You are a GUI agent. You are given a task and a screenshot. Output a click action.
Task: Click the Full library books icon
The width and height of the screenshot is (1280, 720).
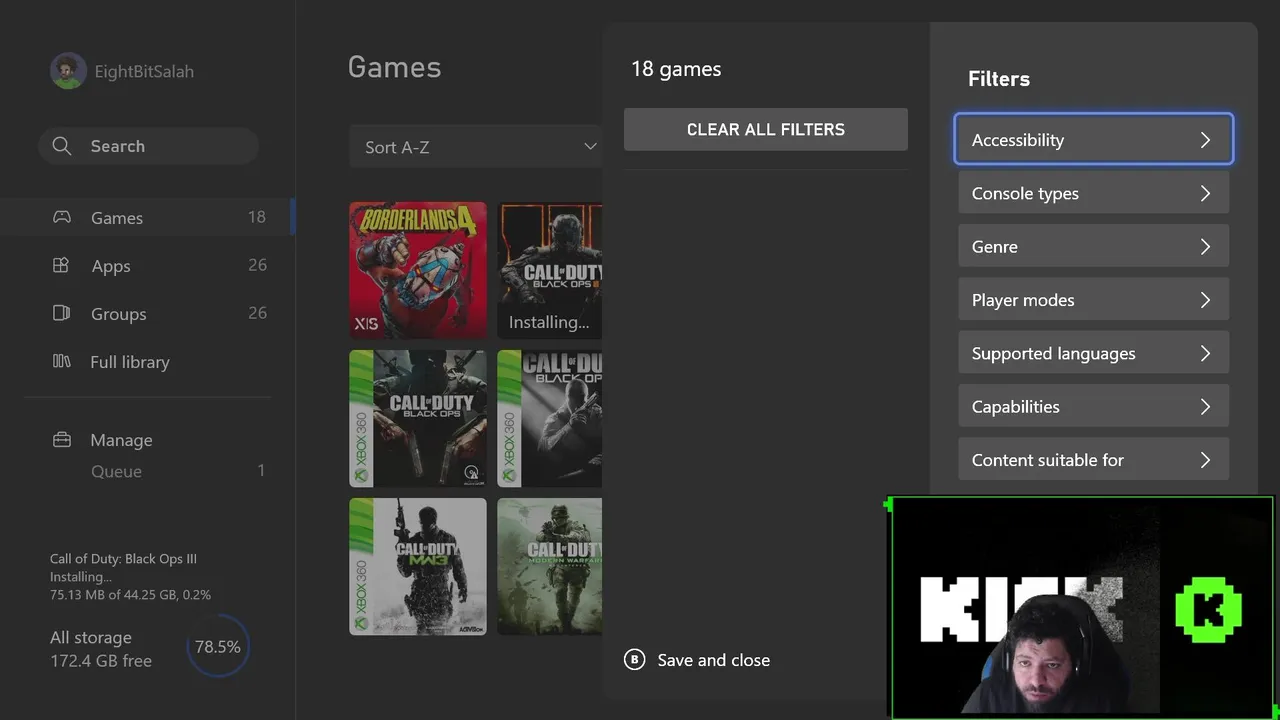tap(61, 361)
